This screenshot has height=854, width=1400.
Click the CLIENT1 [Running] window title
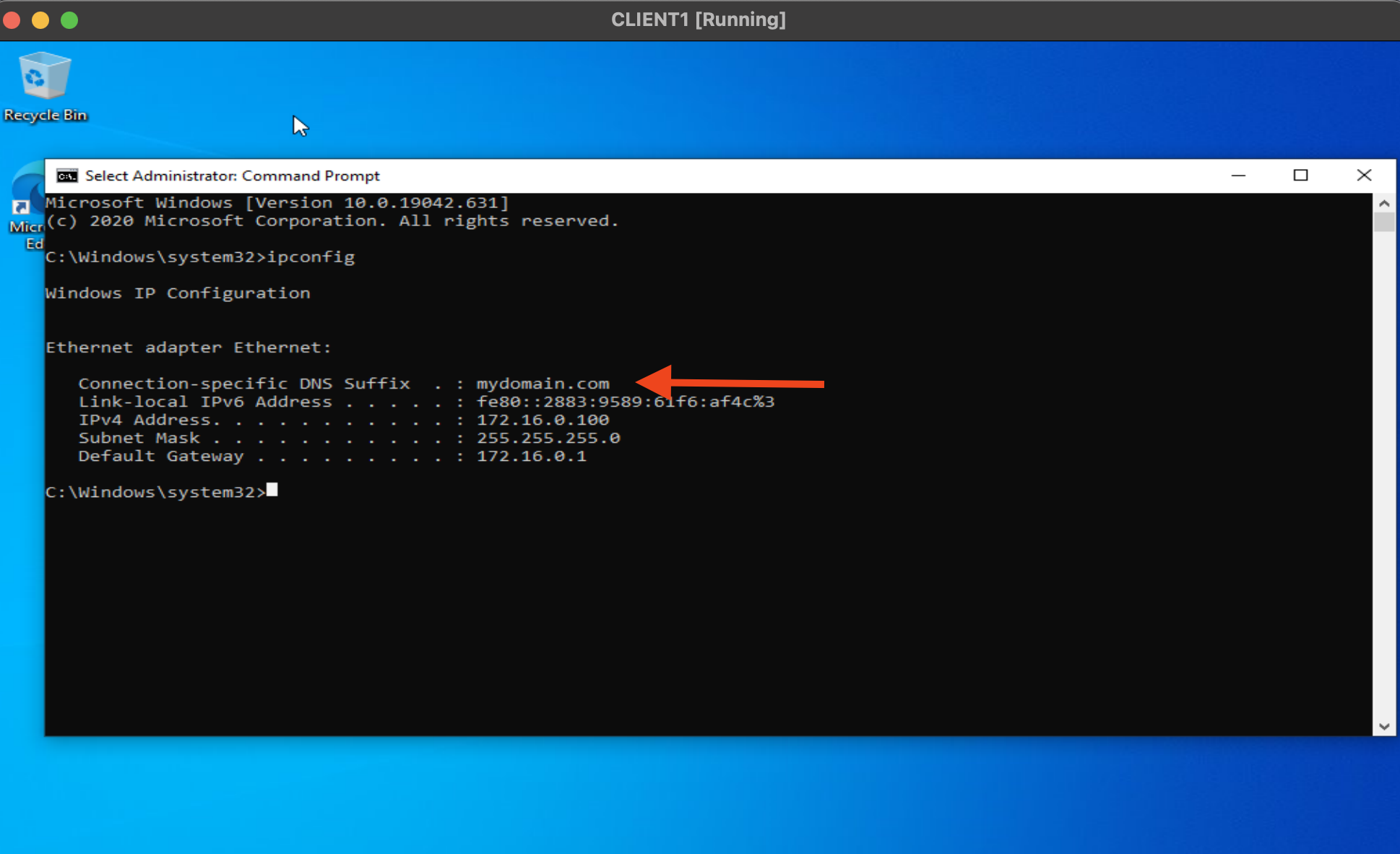click(x=698, y=20)
